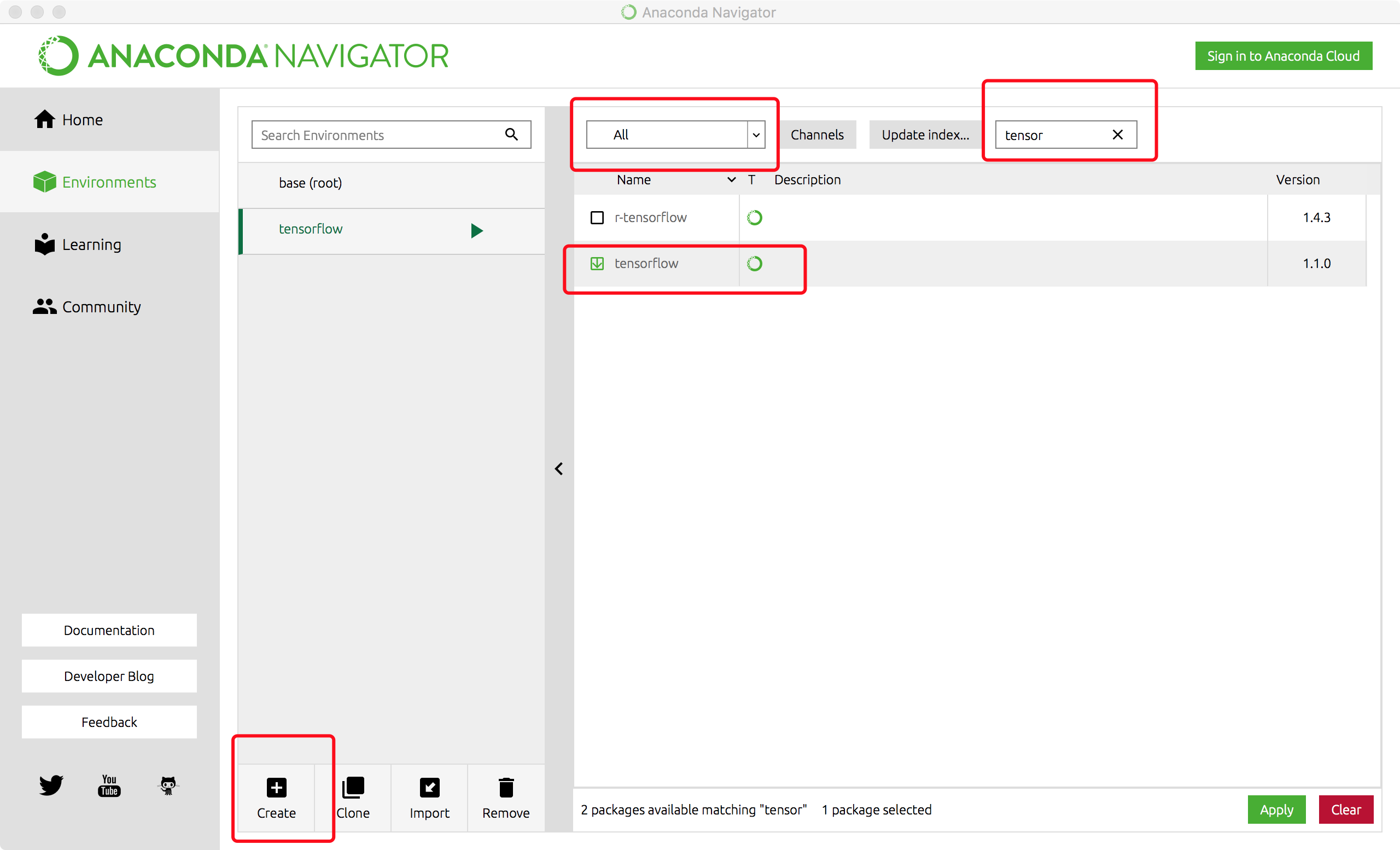Click the Learning book icon

44,244
